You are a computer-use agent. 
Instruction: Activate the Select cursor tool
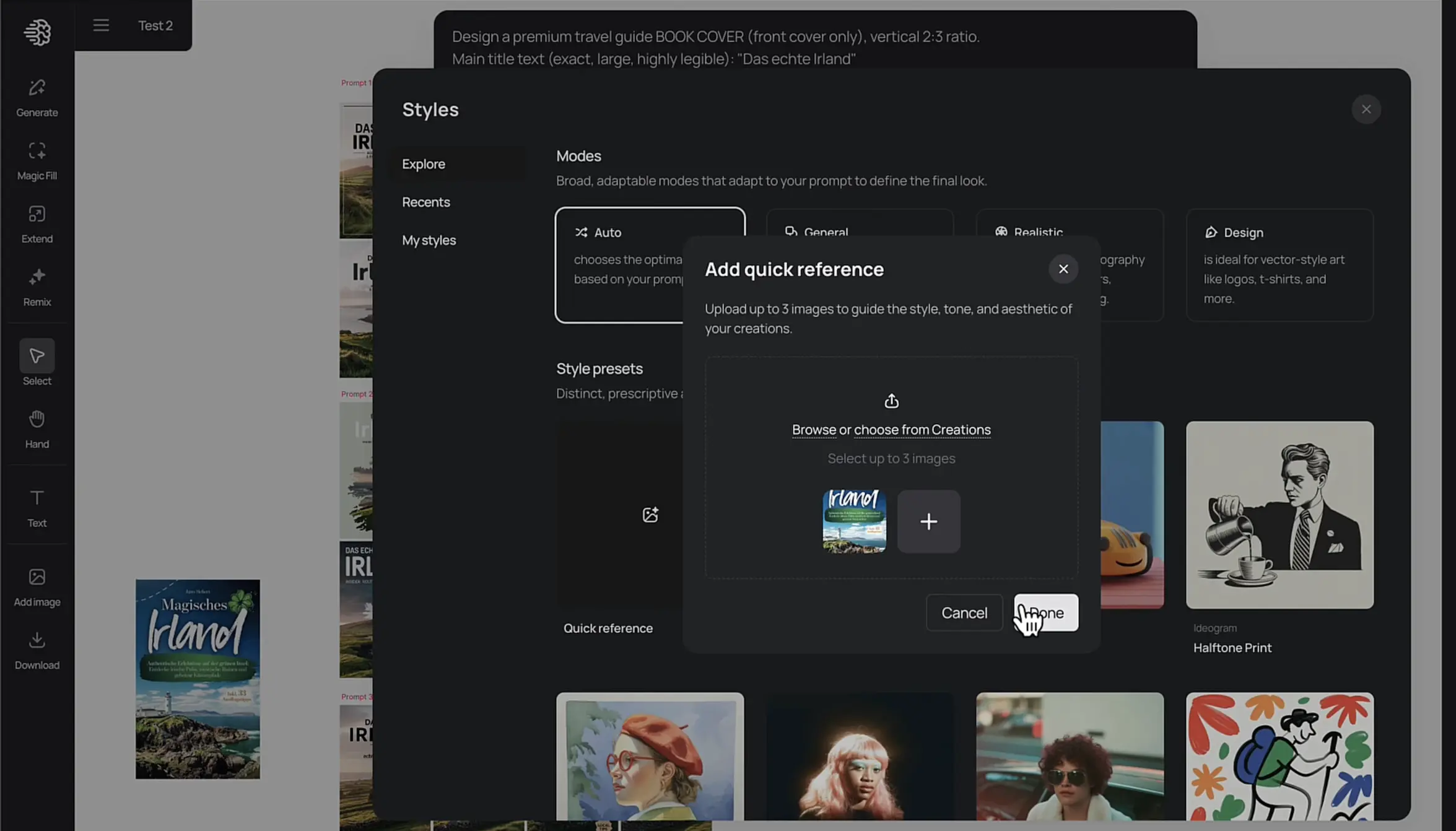[37, 363]
